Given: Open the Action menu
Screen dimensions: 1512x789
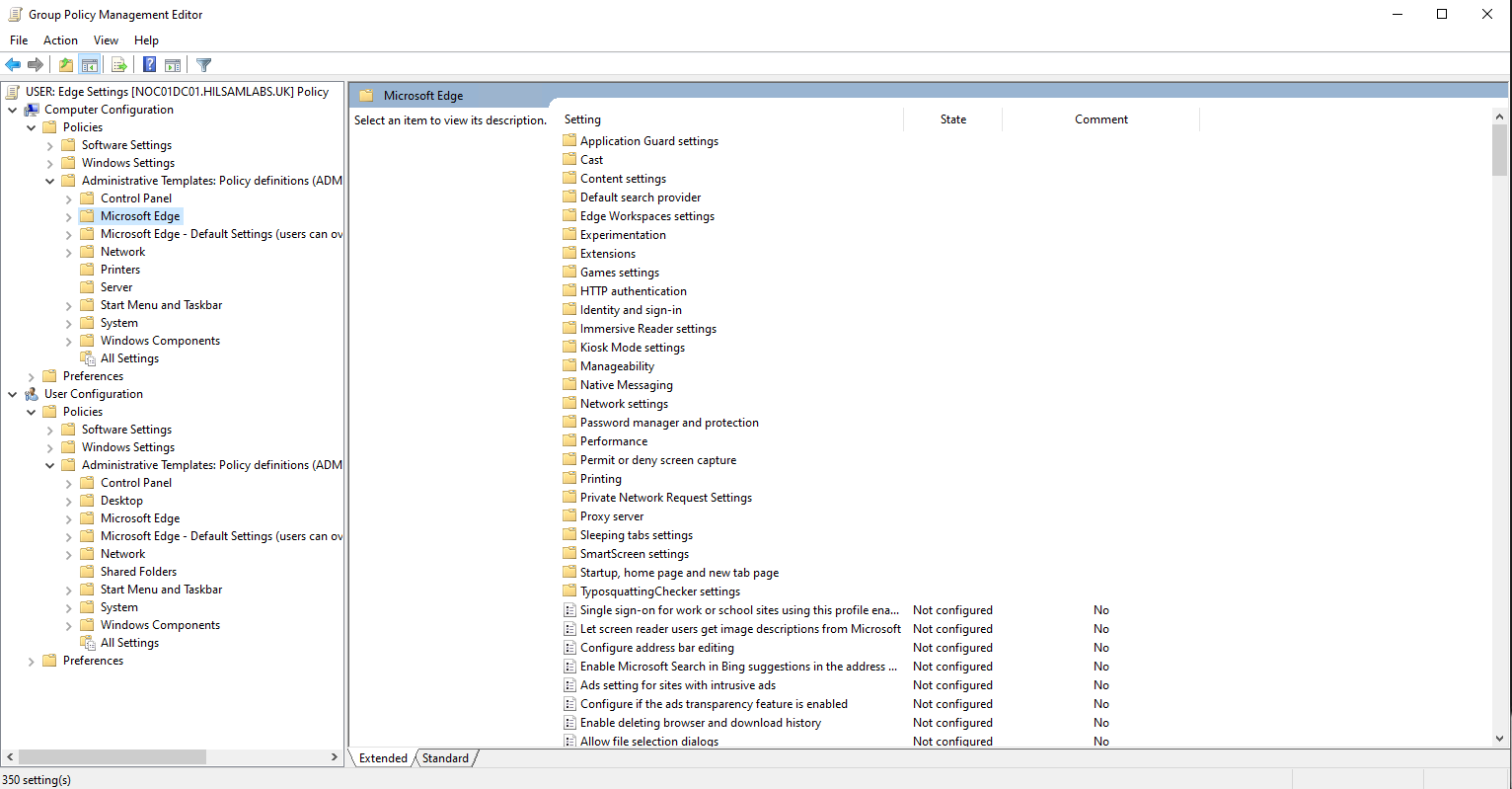Looking at the screenshot, I should coord(60,40).
